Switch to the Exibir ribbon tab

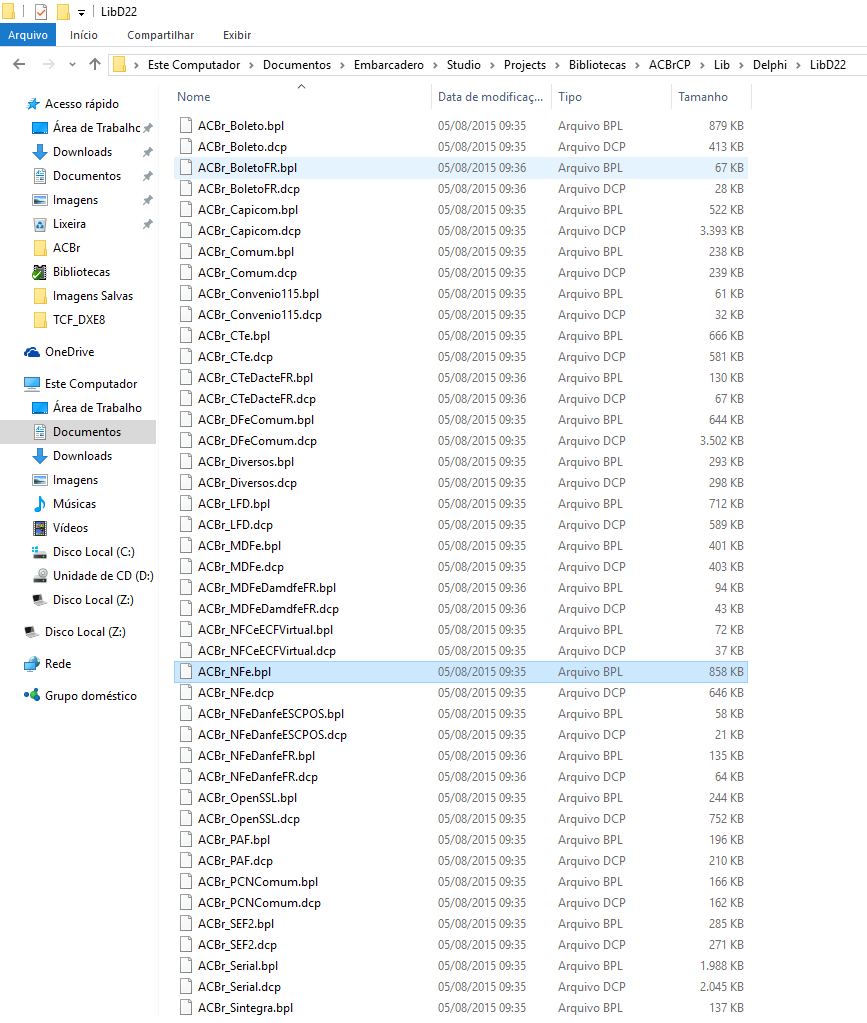(237, 35)
